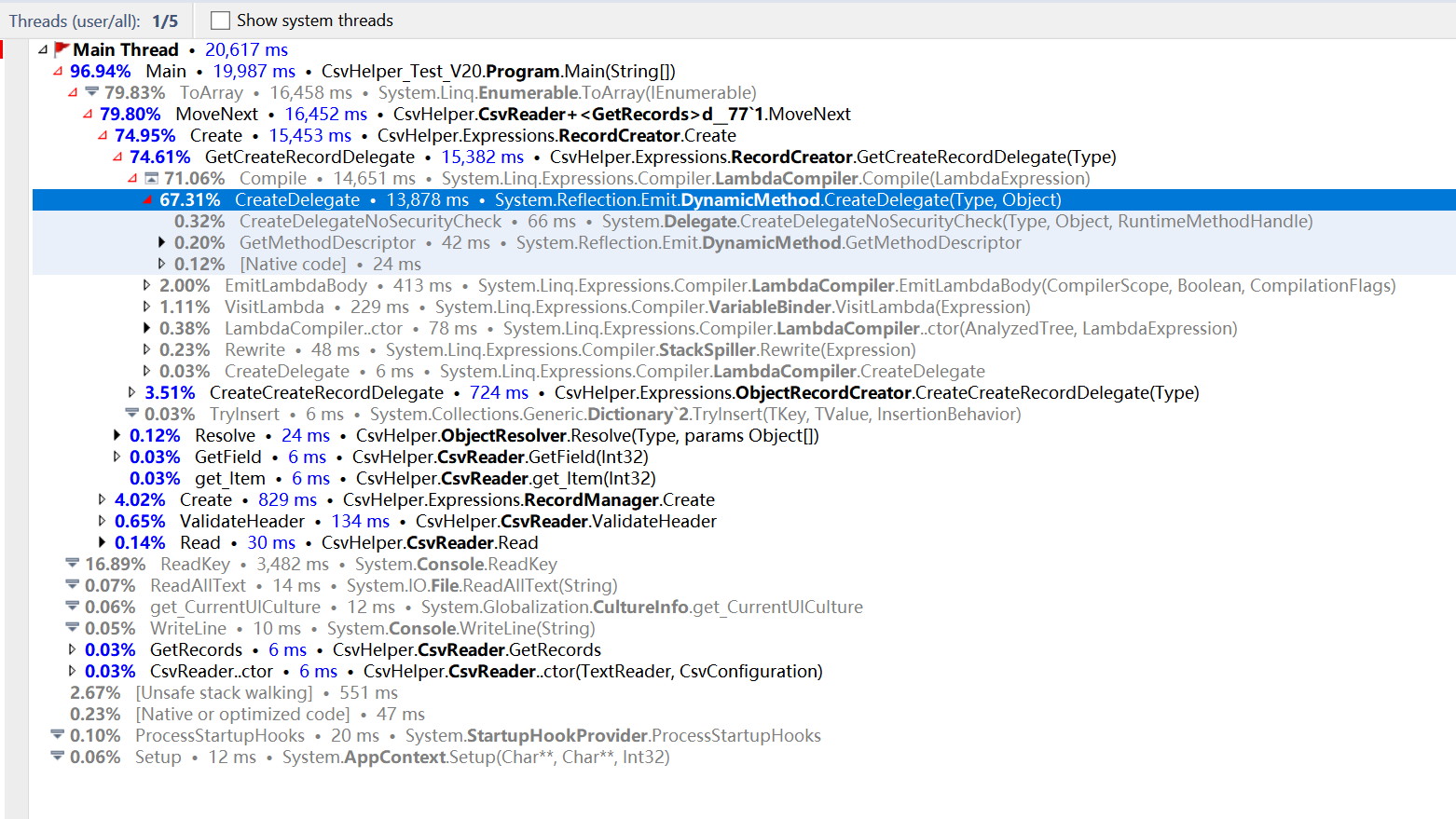Expand the 0.65% ValidateHeader node
1456x819 pixels.
click(x=103, y=521)
